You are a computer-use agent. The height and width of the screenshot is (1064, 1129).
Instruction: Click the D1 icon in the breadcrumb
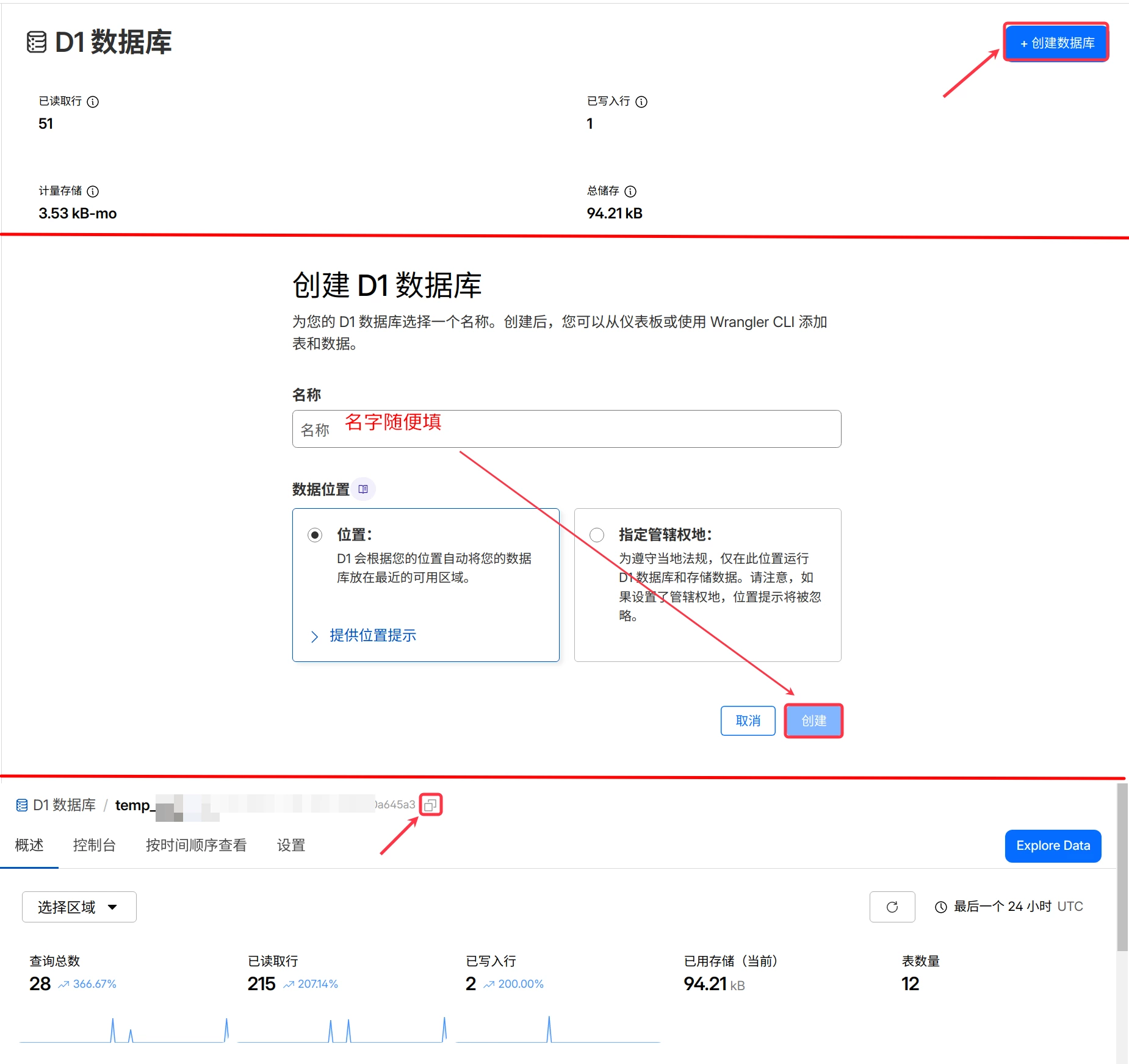pyautogui.click(x=21, y=804)
